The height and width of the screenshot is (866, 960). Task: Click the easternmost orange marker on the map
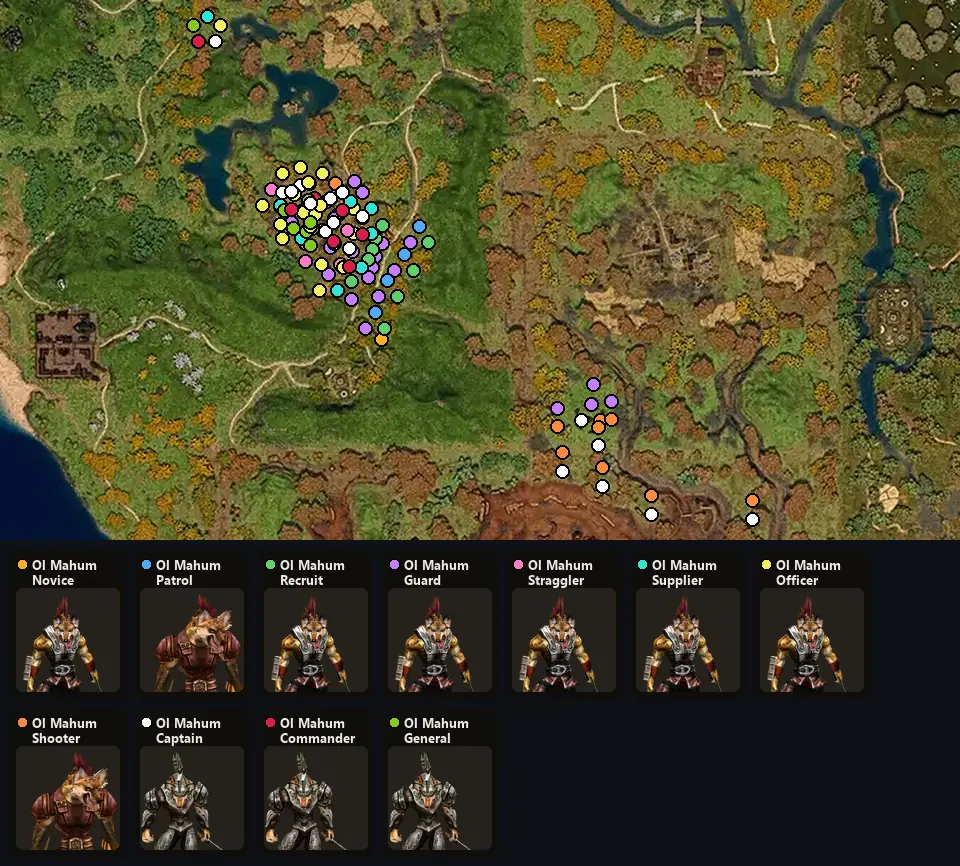coord(752,500)
